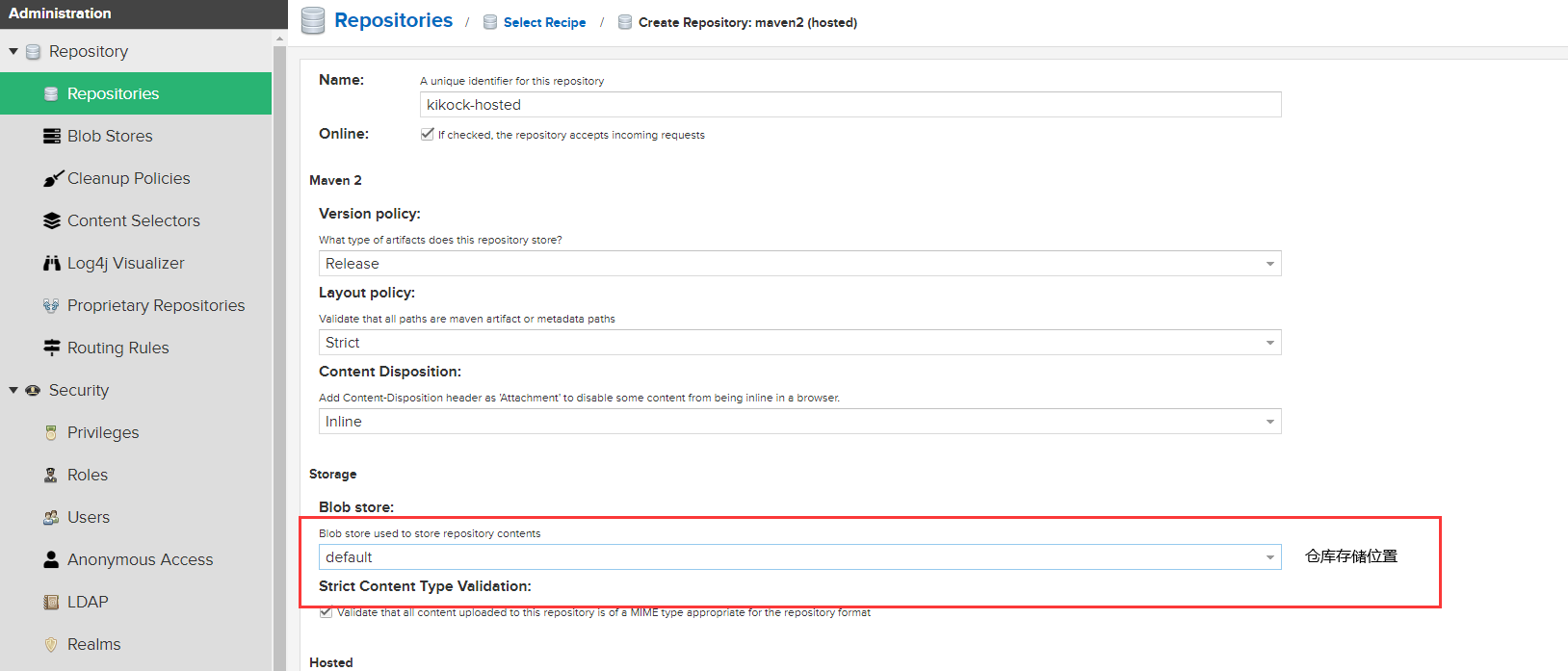Open Anonymous Access in the sidebar
1568x671 pixels.
click(x=136, y=559)
